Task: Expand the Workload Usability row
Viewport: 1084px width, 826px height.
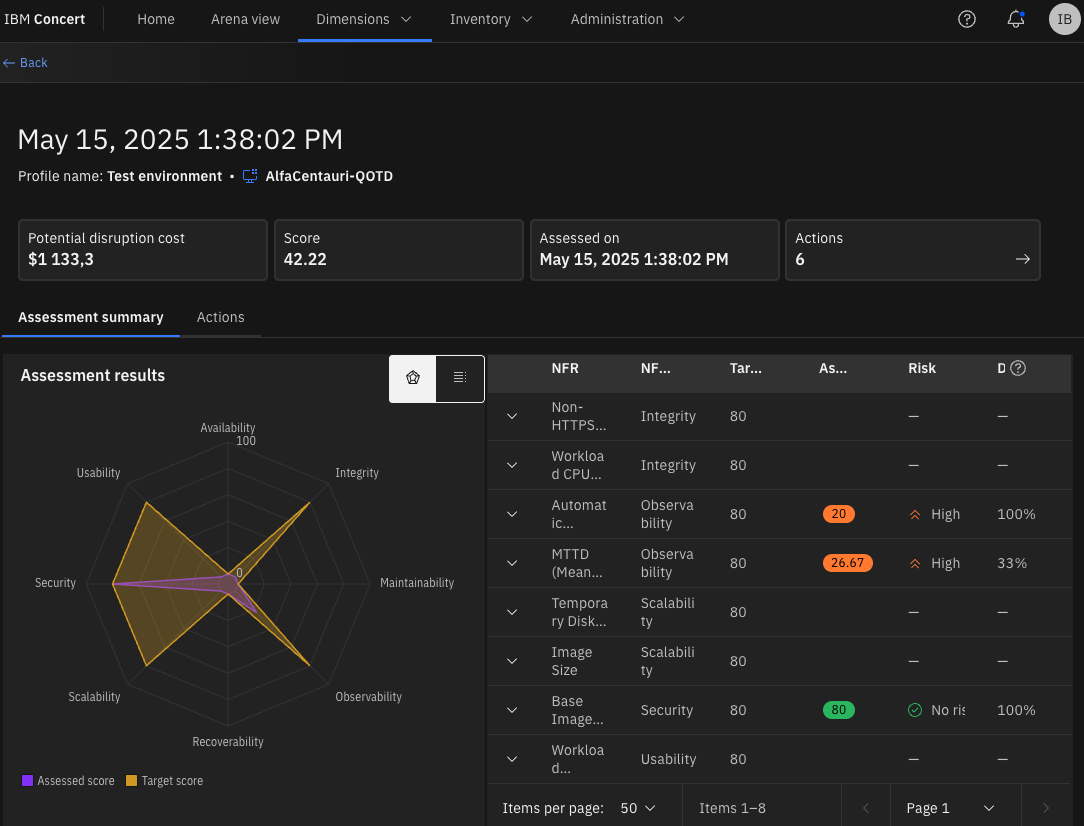Action: click(512, 759)
